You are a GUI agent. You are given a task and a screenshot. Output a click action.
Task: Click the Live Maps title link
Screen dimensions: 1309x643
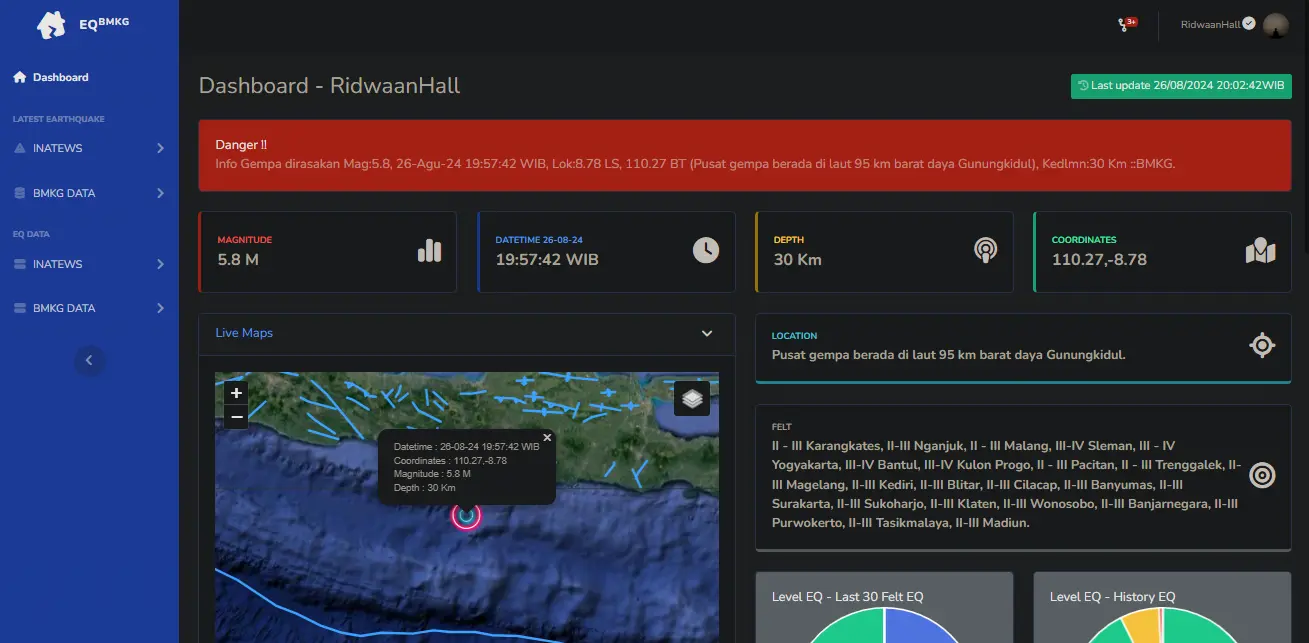[x=244, y=333]
